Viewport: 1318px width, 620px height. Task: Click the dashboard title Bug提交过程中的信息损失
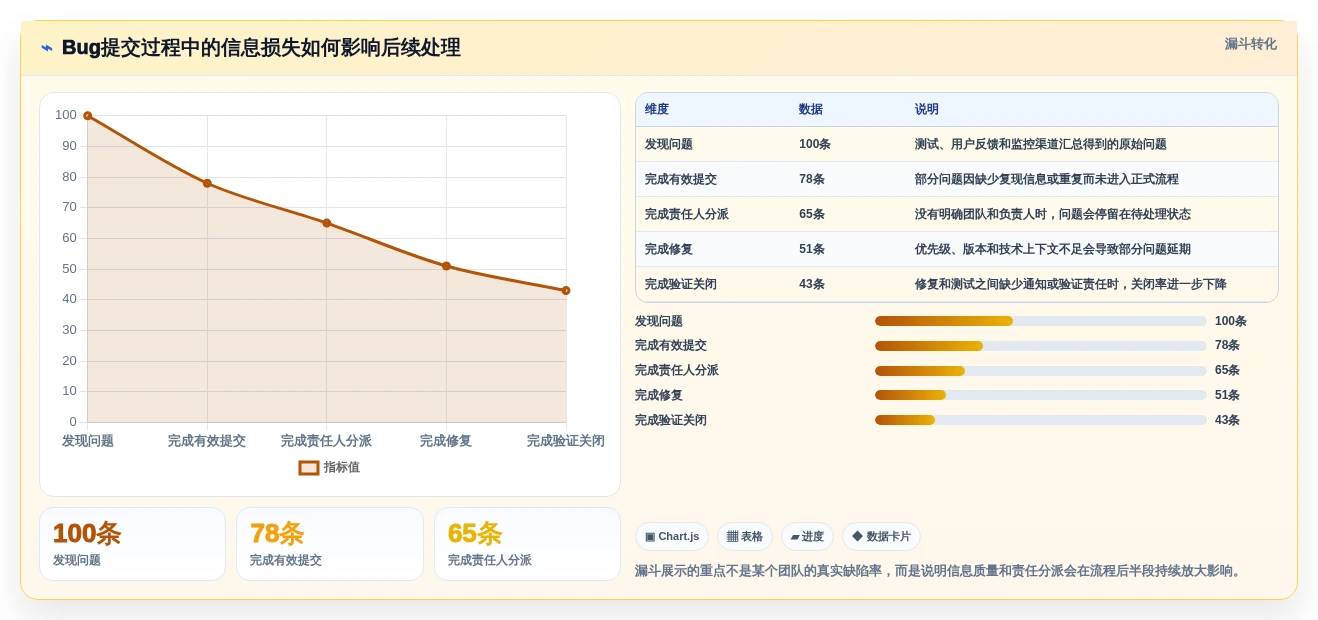point(261,48)
